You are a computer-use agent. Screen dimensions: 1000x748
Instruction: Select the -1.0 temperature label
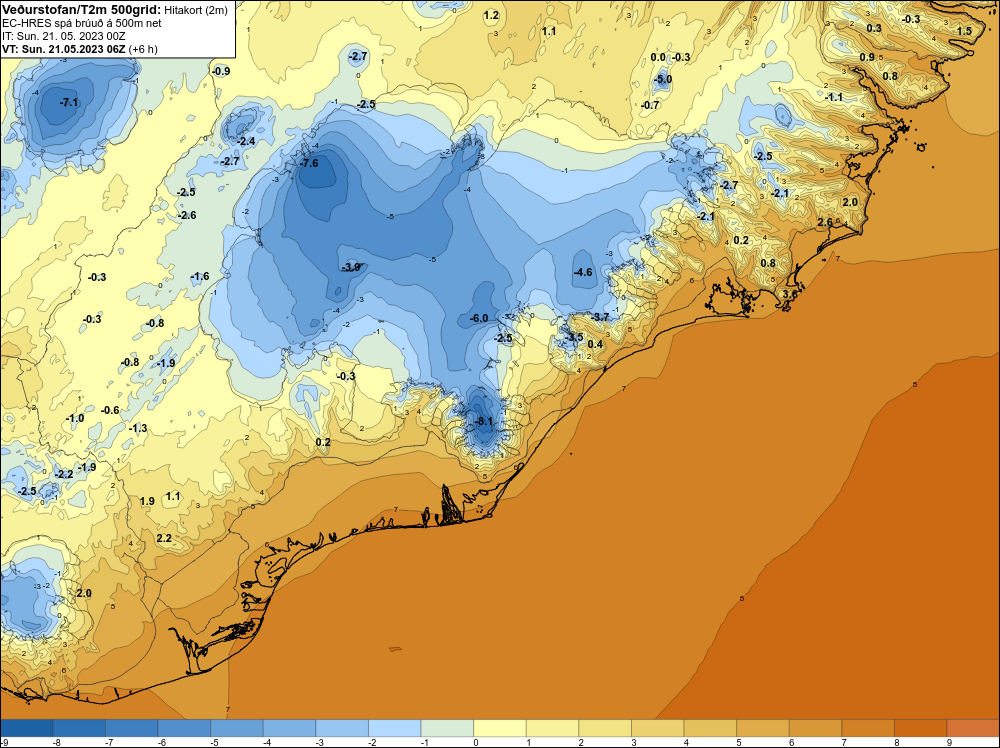point(75,418)
